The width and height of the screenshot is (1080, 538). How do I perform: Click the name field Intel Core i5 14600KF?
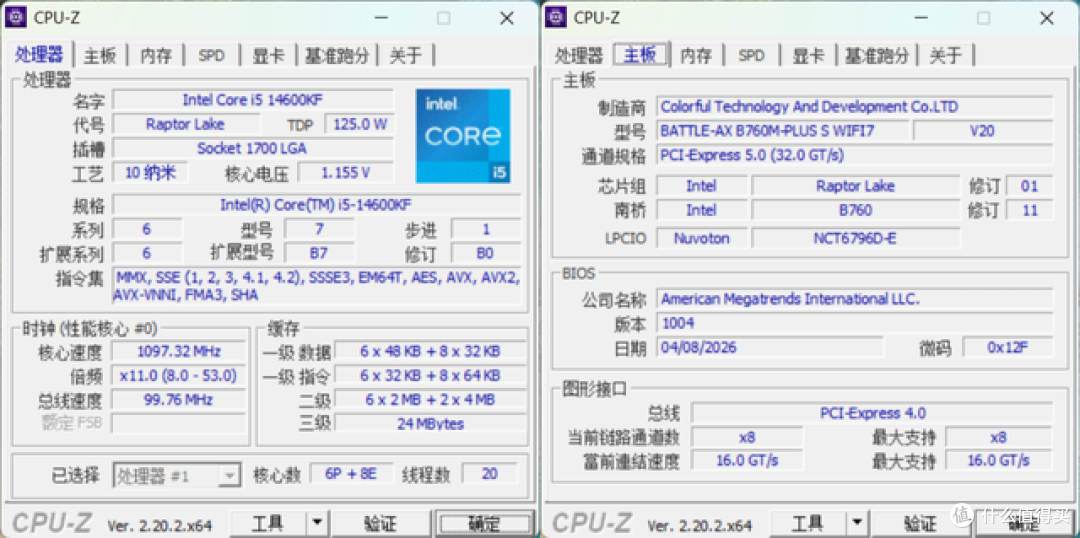(x=253, y=100)
